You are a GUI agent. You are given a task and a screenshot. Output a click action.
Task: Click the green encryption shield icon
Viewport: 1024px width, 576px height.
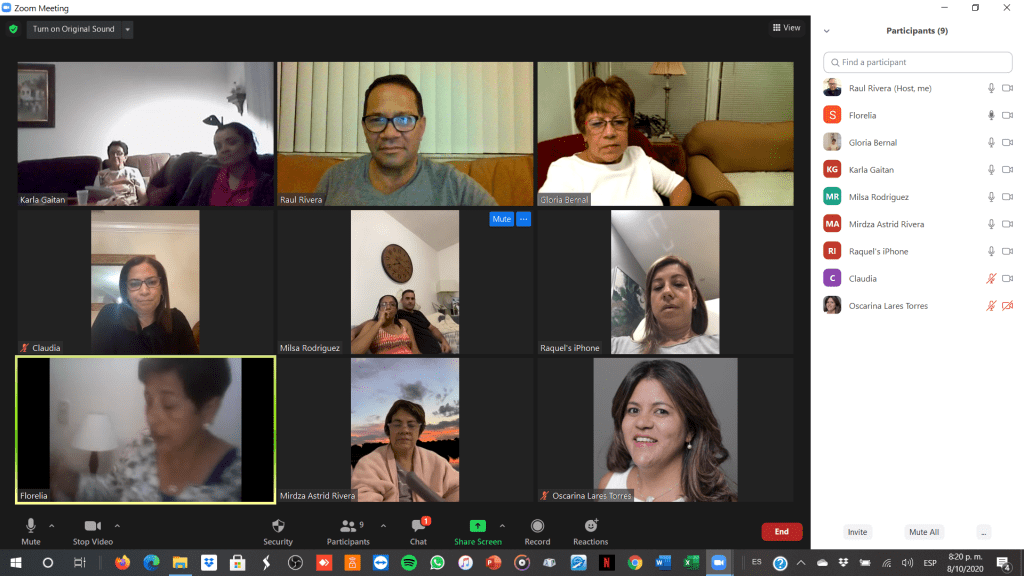tap(13, 29)
